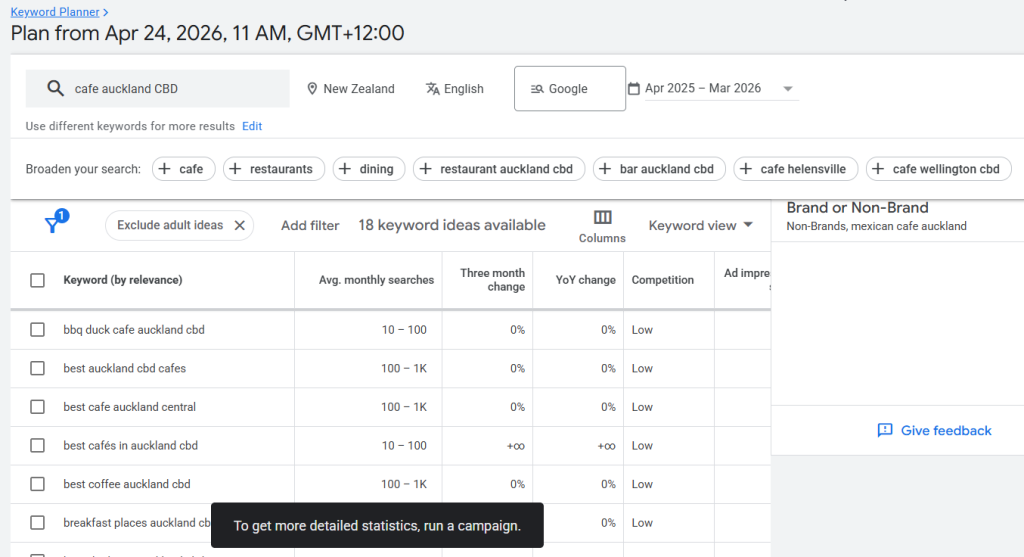Change the English language setting
The image size is (1024, 557).
(x=455, y=89)
